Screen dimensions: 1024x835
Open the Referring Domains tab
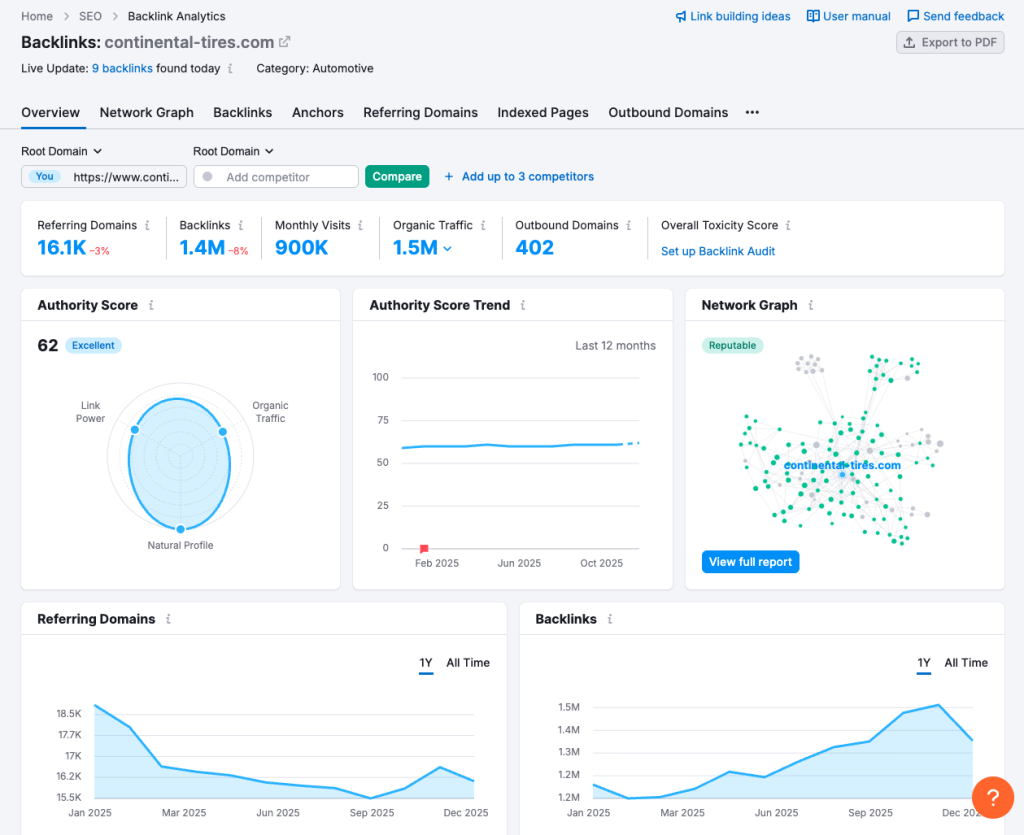420,113
